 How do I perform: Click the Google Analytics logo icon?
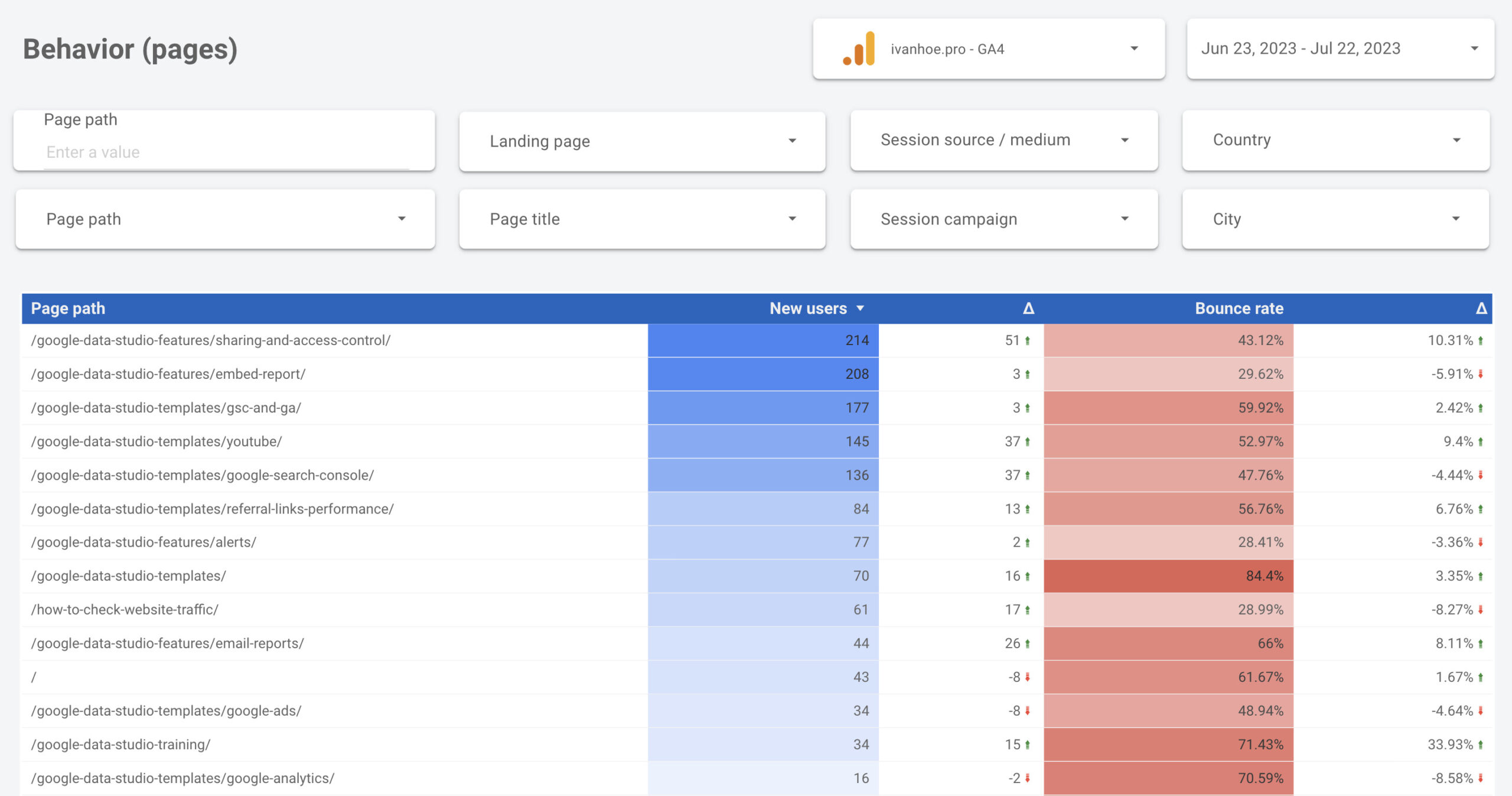point(859,49)
